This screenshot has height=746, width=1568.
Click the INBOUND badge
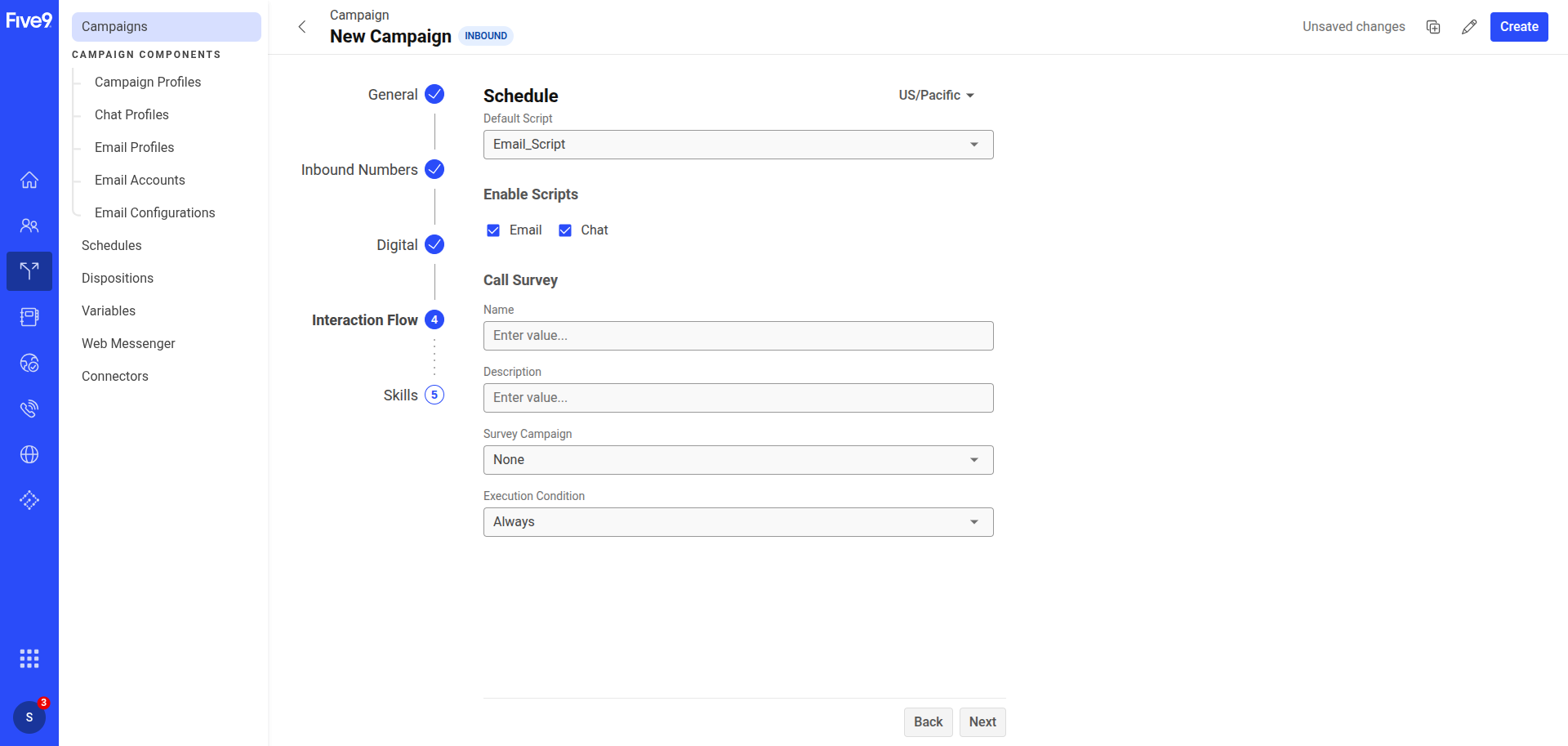pos(486,36)
